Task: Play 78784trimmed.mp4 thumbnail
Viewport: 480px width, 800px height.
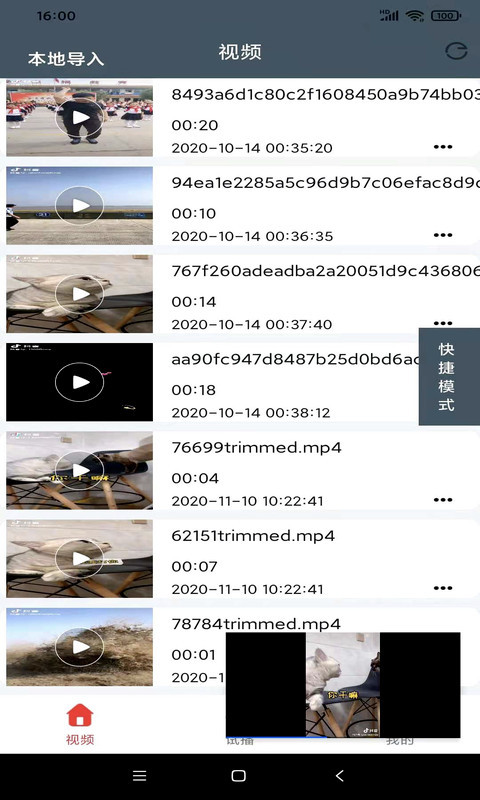Action: coord(80,647)
